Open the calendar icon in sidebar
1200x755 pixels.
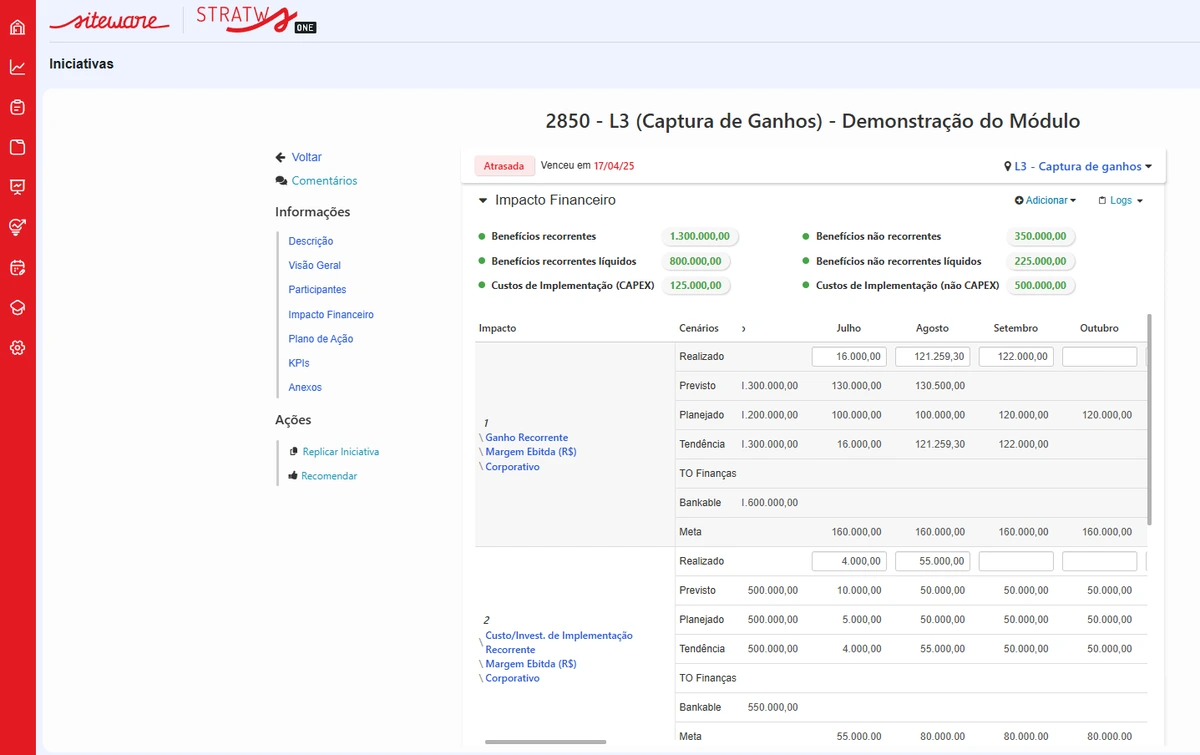[17, 267]
